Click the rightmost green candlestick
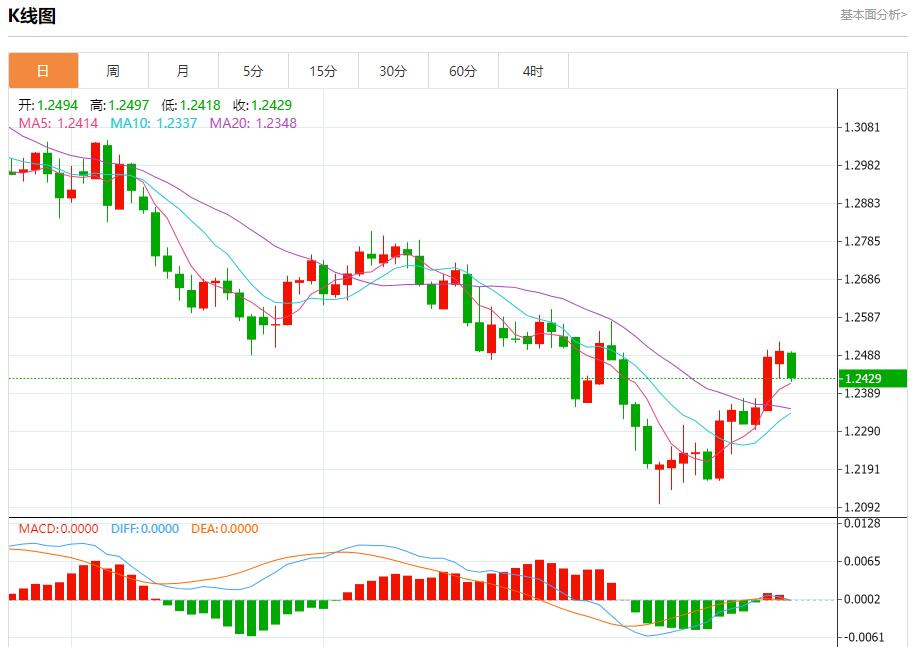 point(791,365)
